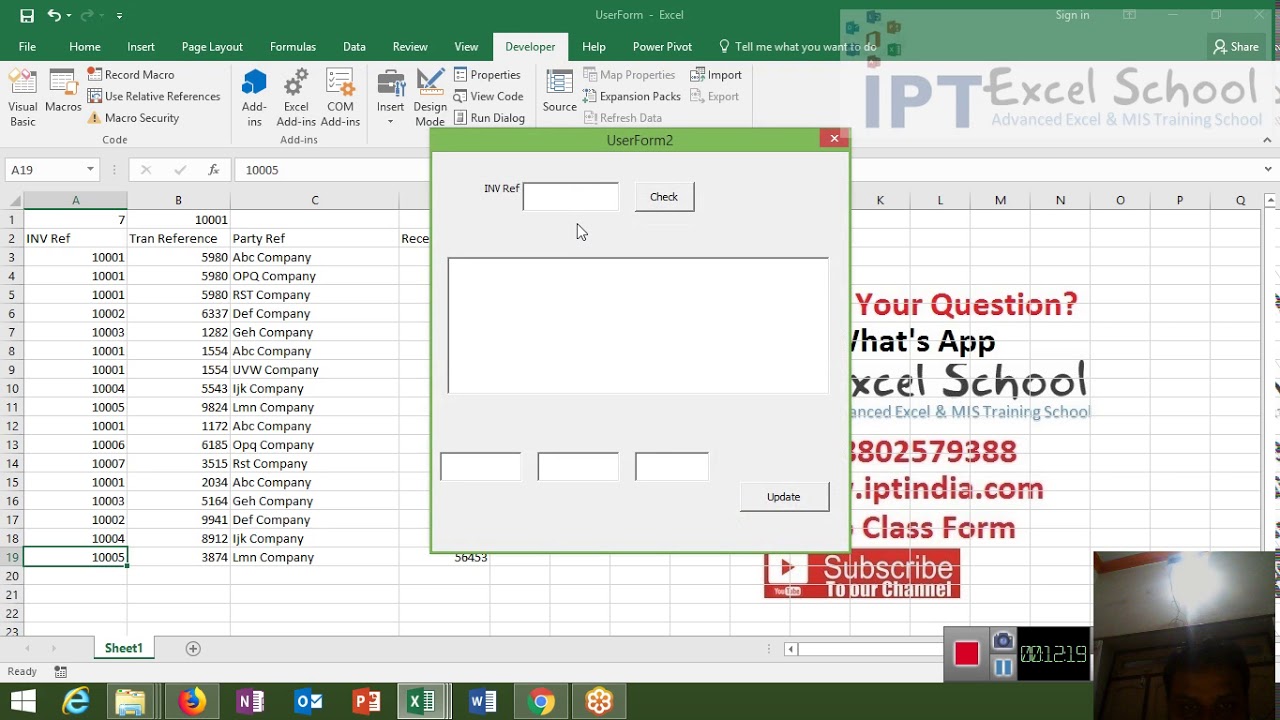
Task: Open PowerPoint from the taskbar
Action: tap(366, 702)
